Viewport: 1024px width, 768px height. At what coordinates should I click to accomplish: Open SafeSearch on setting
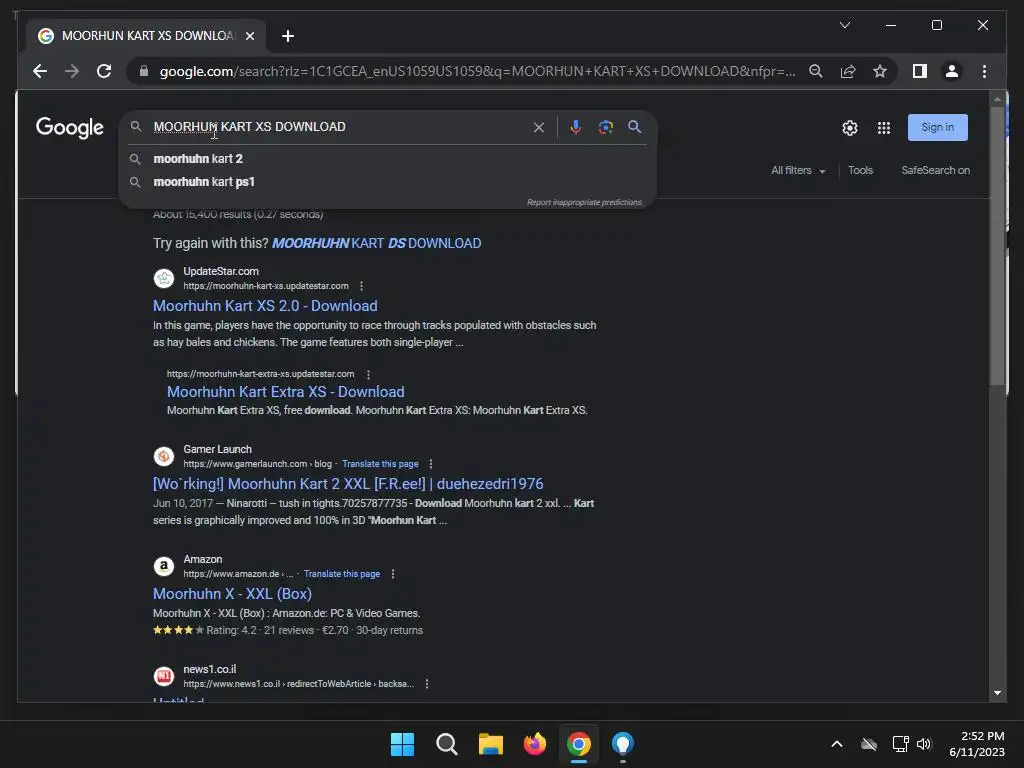(935, 170)
